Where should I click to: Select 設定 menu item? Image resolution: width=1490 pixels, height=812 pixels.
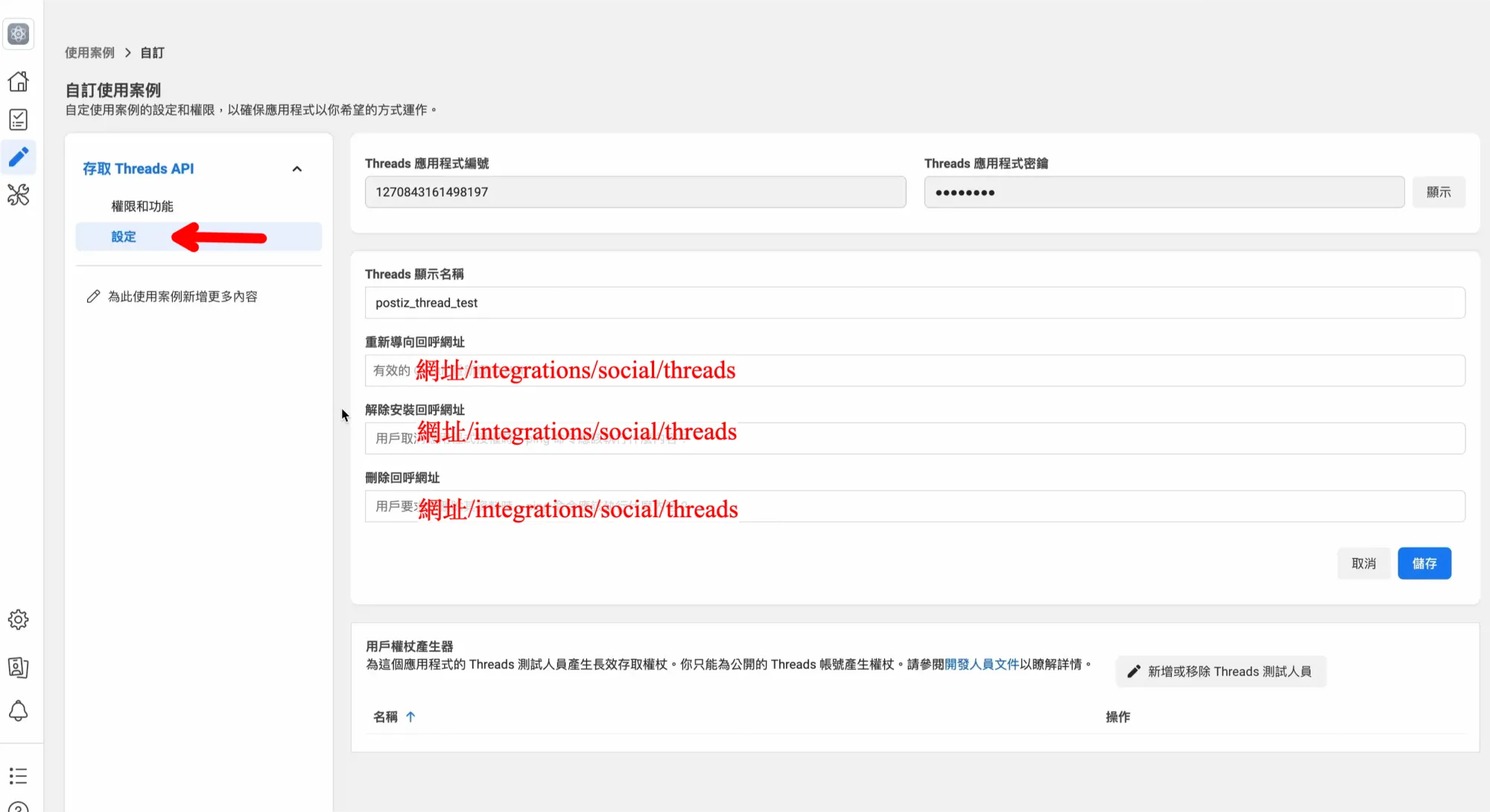click(199, 237)
